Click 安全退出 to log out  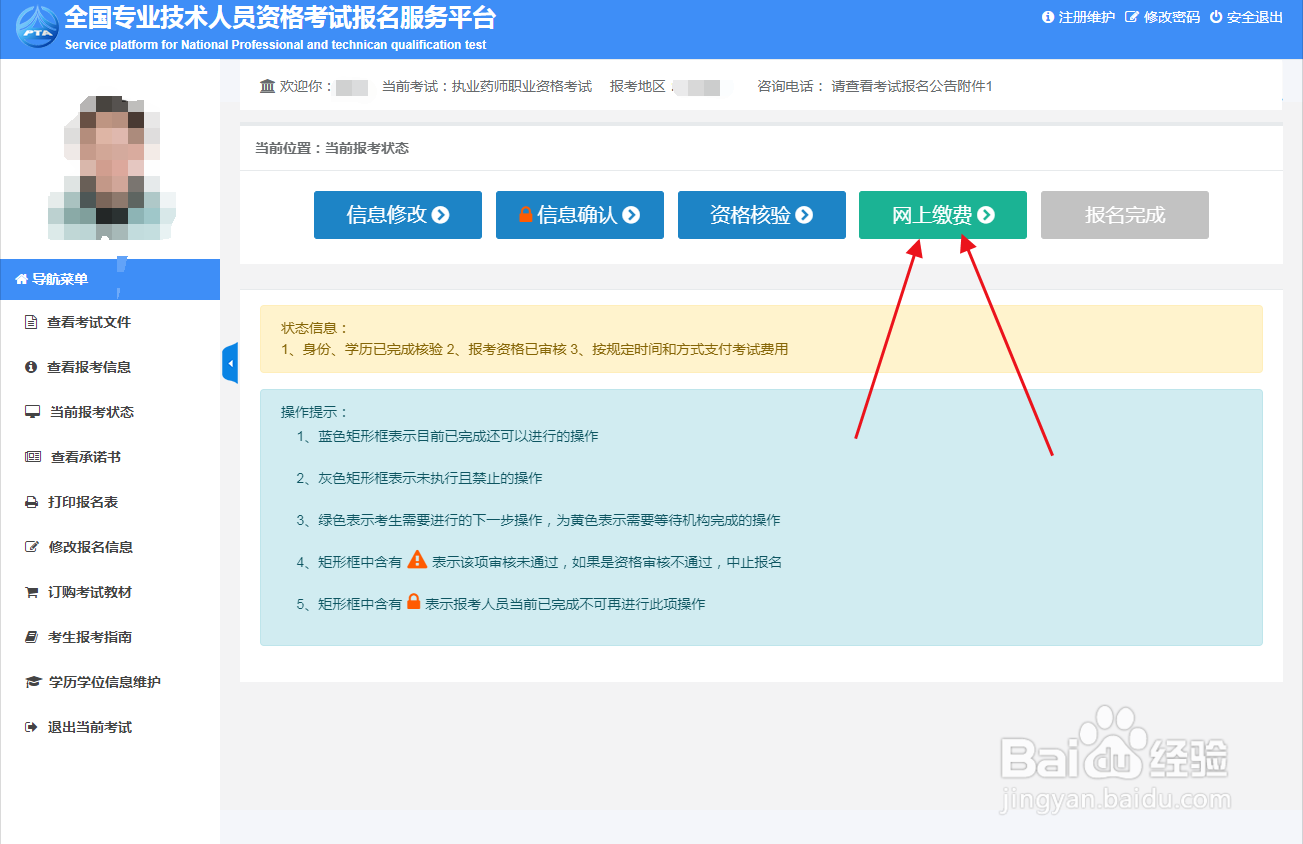pyautogui.click(x=1249, y=17)
